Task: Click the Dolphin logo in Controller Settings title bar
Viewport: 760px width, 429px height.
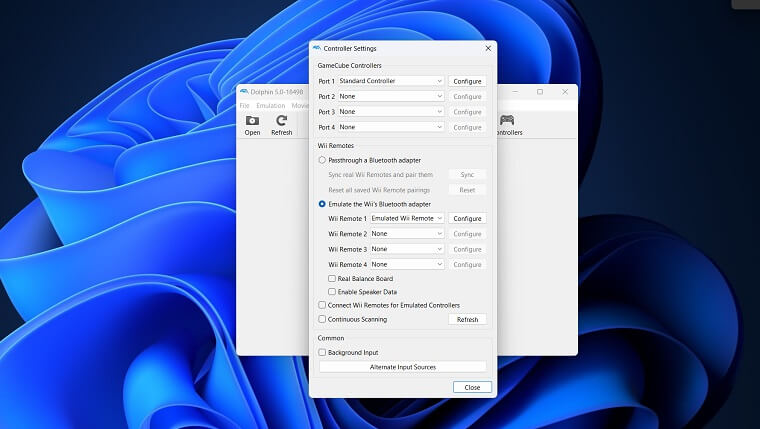Action: [x=317, y=48]
